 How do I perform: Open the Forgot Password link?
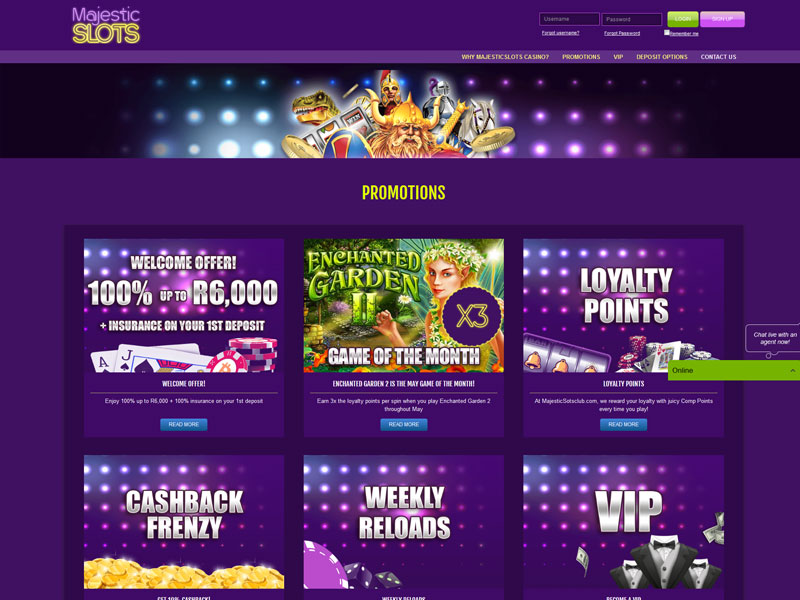(x=622, y=33)
